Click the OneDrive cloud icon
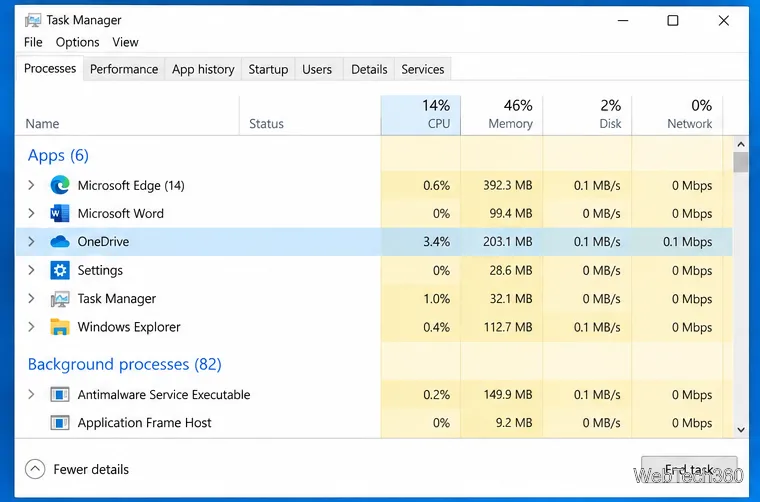The height and width of the screenshot is (502, 760). [x=60, y=241]
